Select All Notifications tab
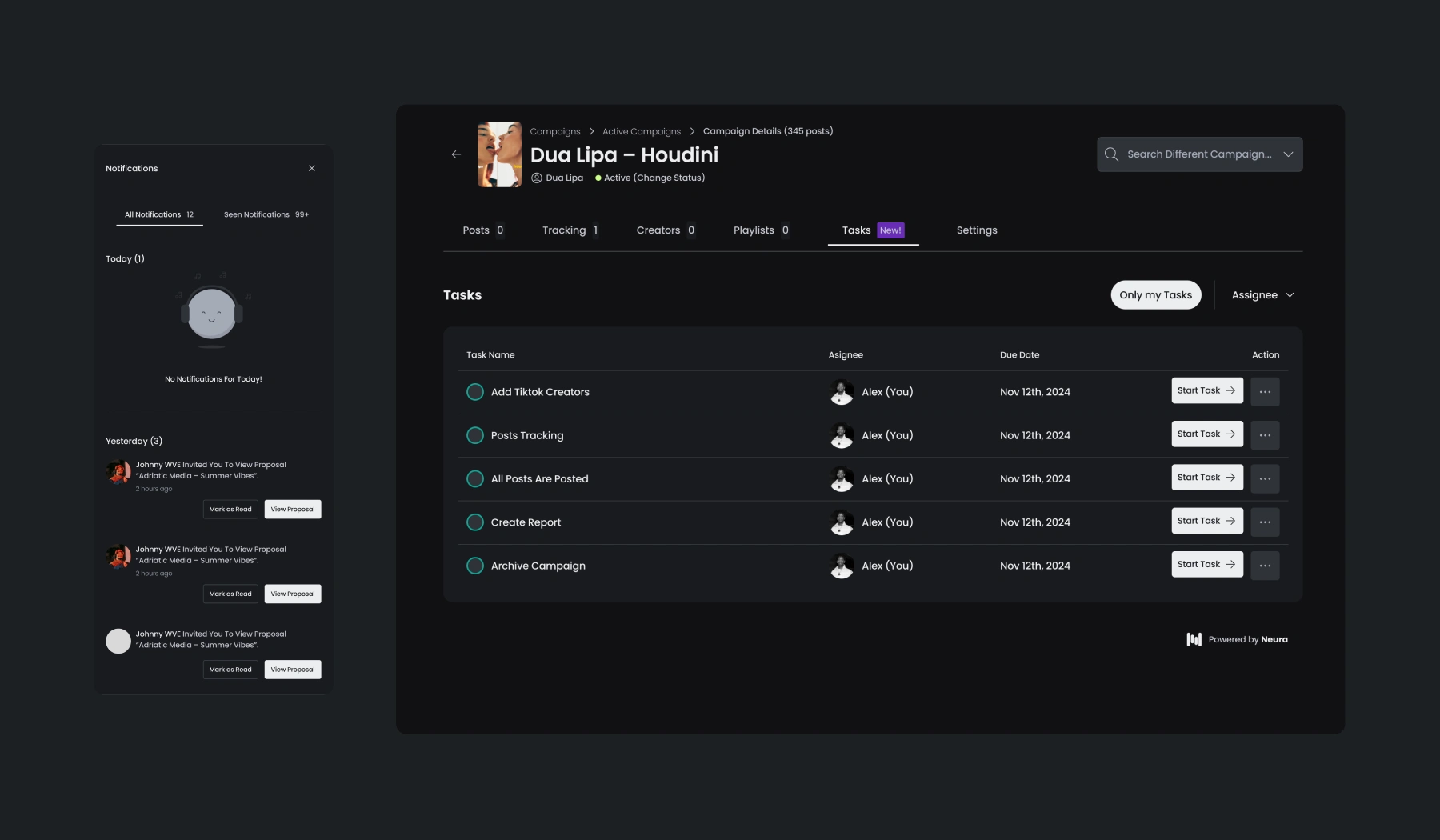 (159, 214)
